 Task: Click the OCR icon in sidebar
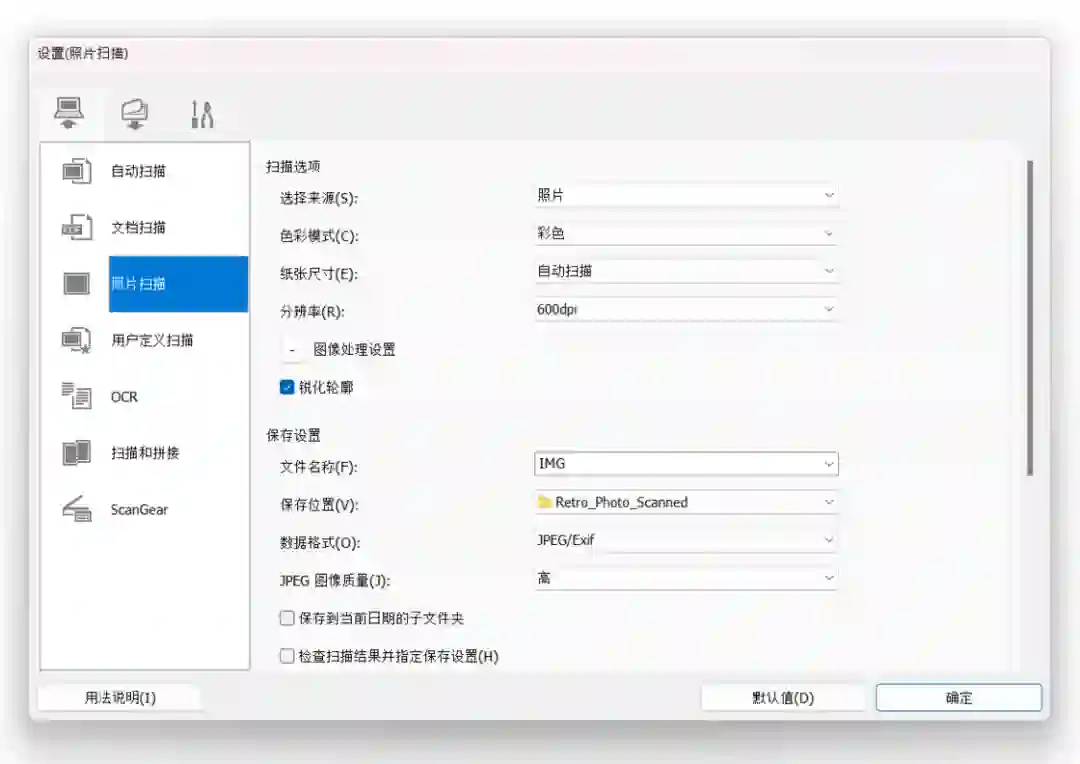tap(76, 396)
